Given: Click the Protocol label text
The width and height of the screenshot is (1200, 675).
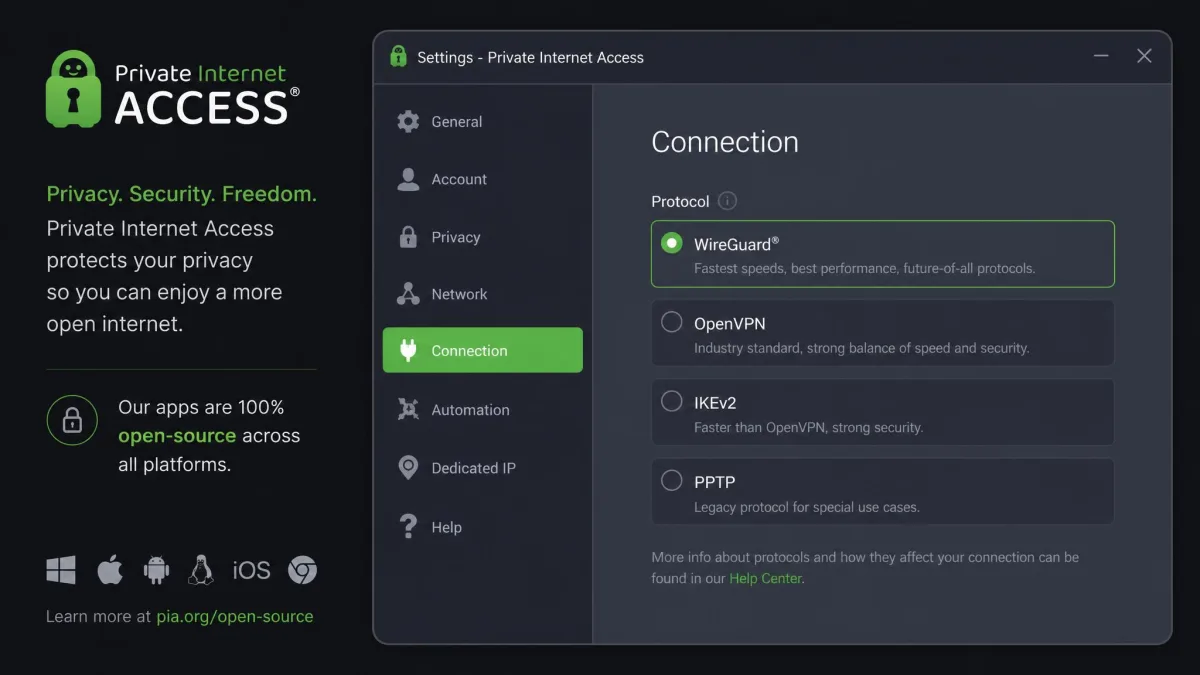Looking at the screenshot, I should [680, 201].
